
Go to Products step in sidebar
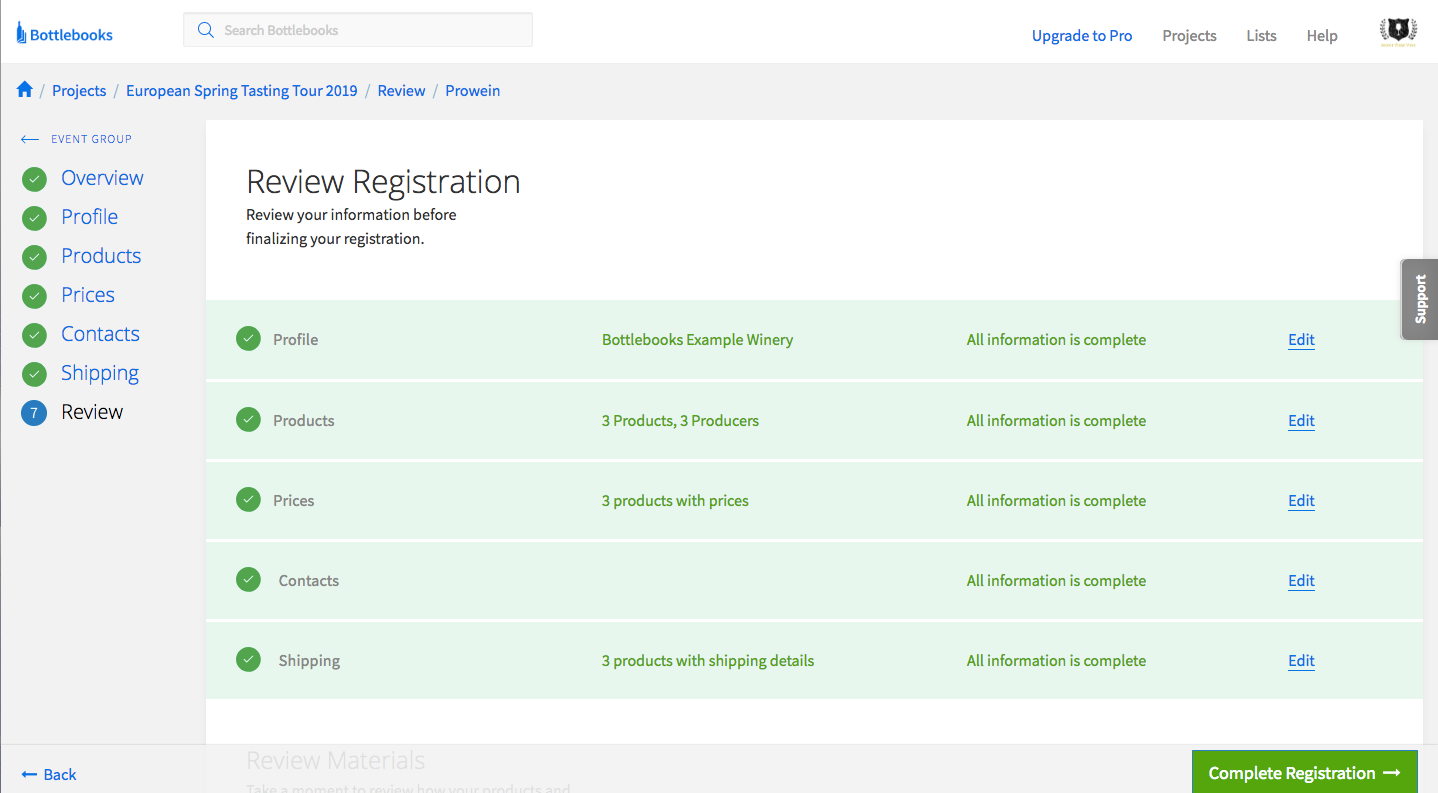(101, 256)
